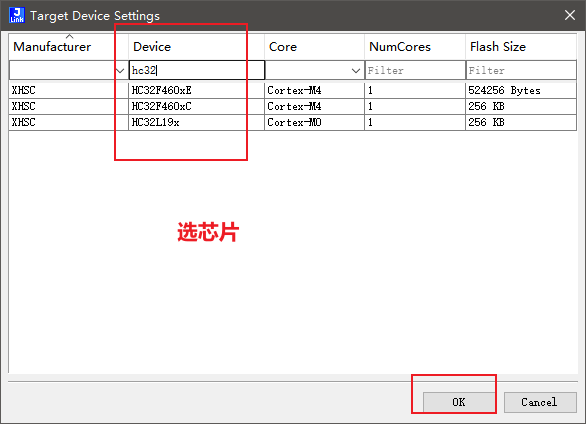Close the Target Device Settings dialog
The image size is (586, 424).
coord(570,15)
